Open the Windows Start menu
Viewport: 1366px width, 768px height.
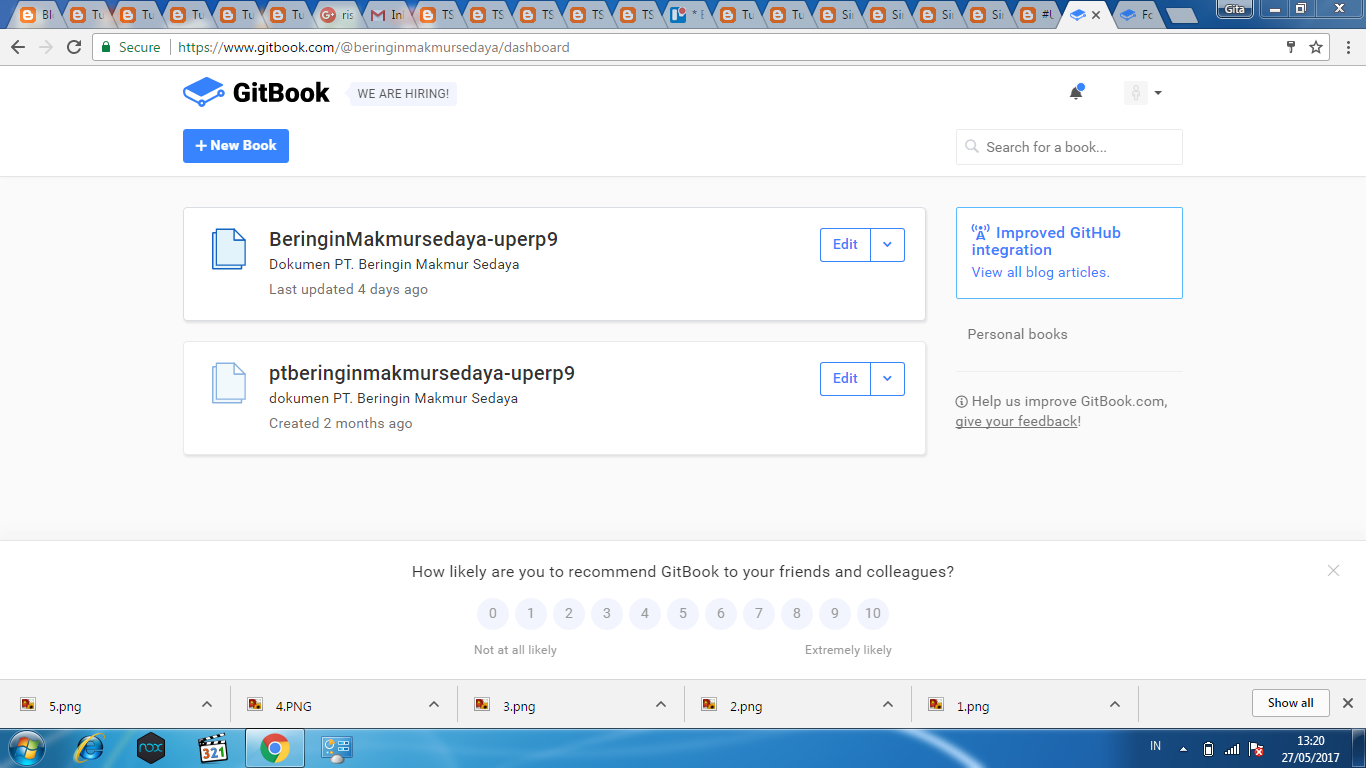click(25, 748)
